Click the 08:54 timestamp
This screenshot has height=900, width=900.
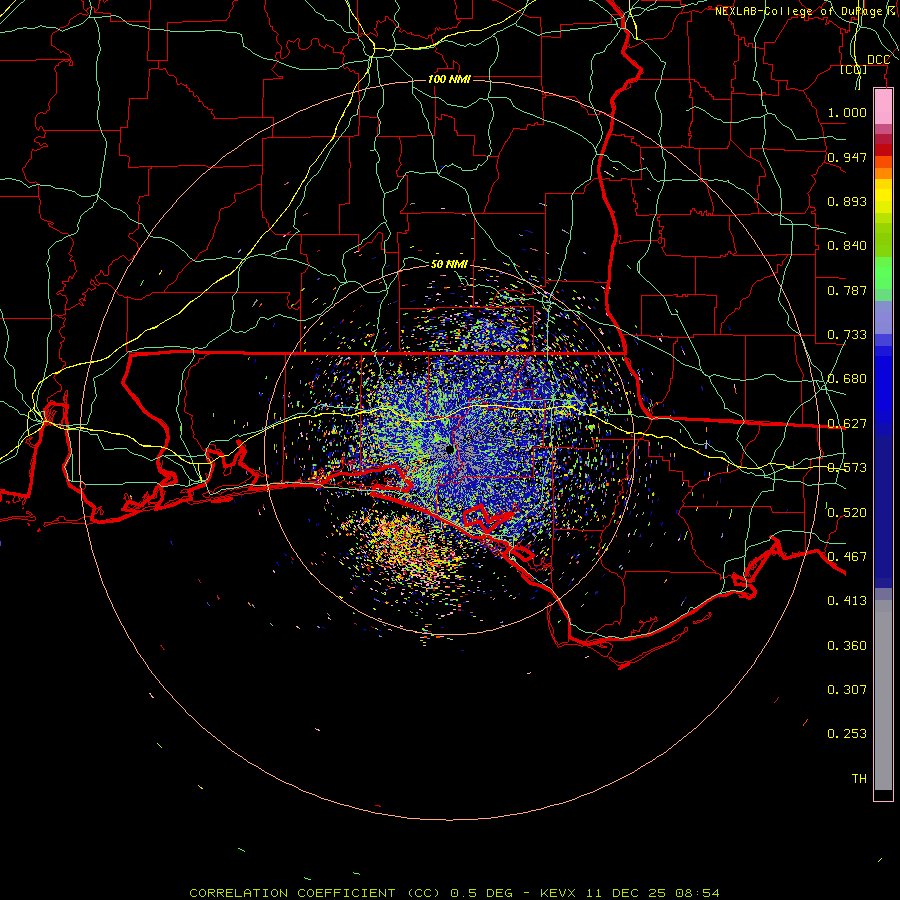click(696, 893)
